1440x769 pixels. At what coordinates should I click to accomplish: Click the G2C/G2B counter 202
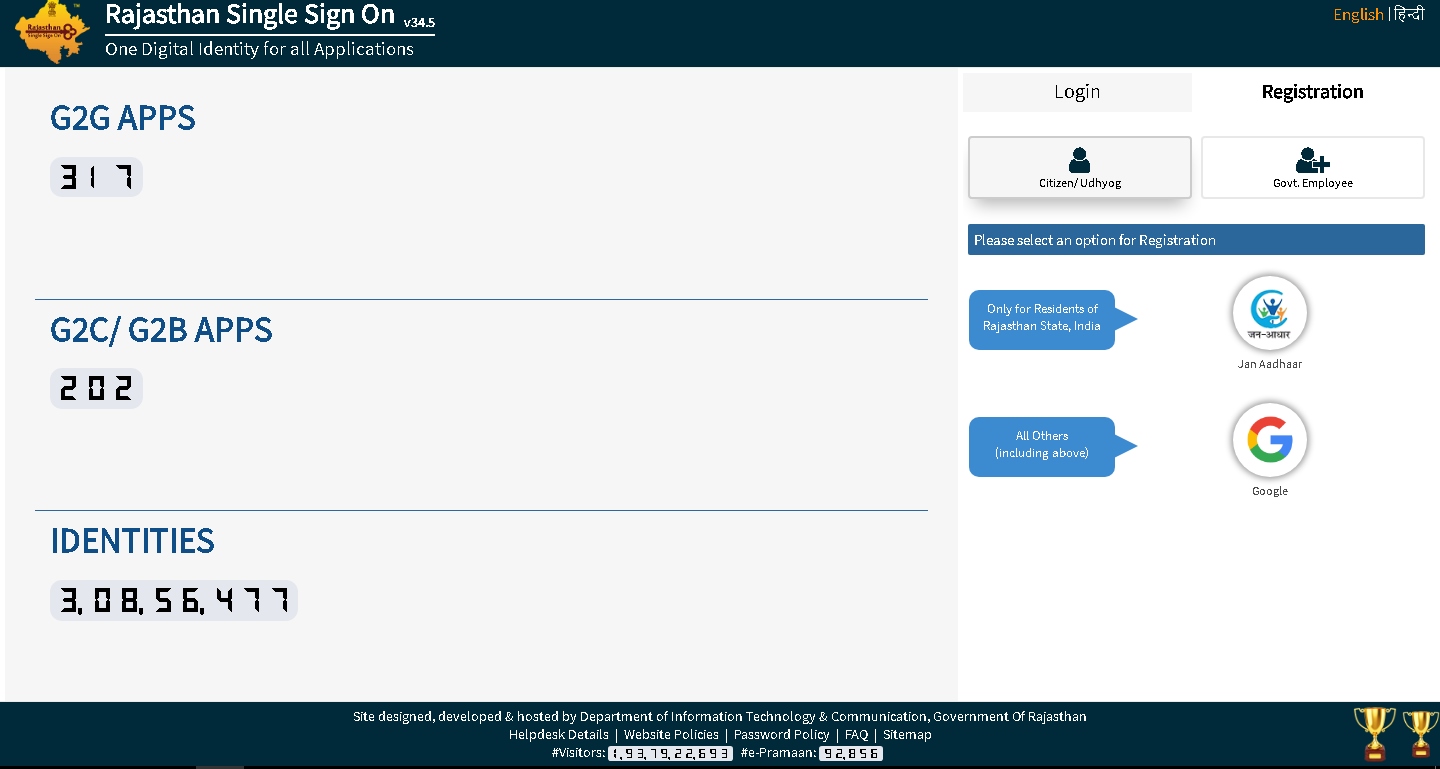[x=96, y=388]
